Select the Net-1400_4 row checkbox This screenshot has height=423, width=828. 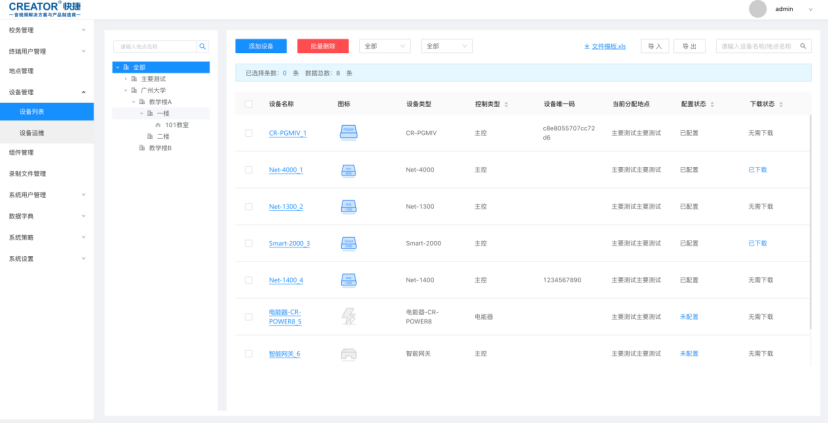pyautogui.click(x=249, y=280)
